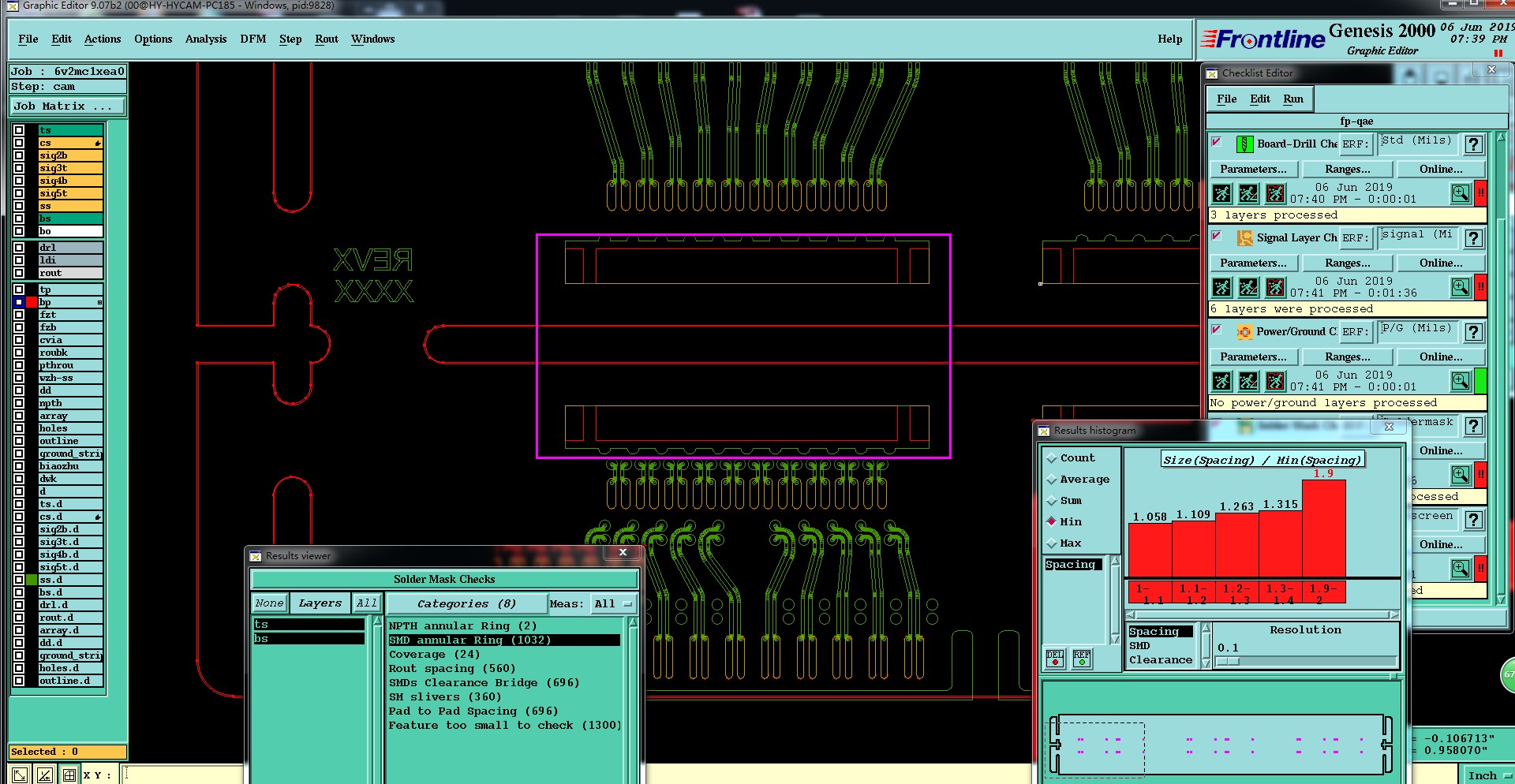This screenshot has width=1515, height=784.
Task: Click the third run icon under Power/Ground Check
Action: [1275, 381]
